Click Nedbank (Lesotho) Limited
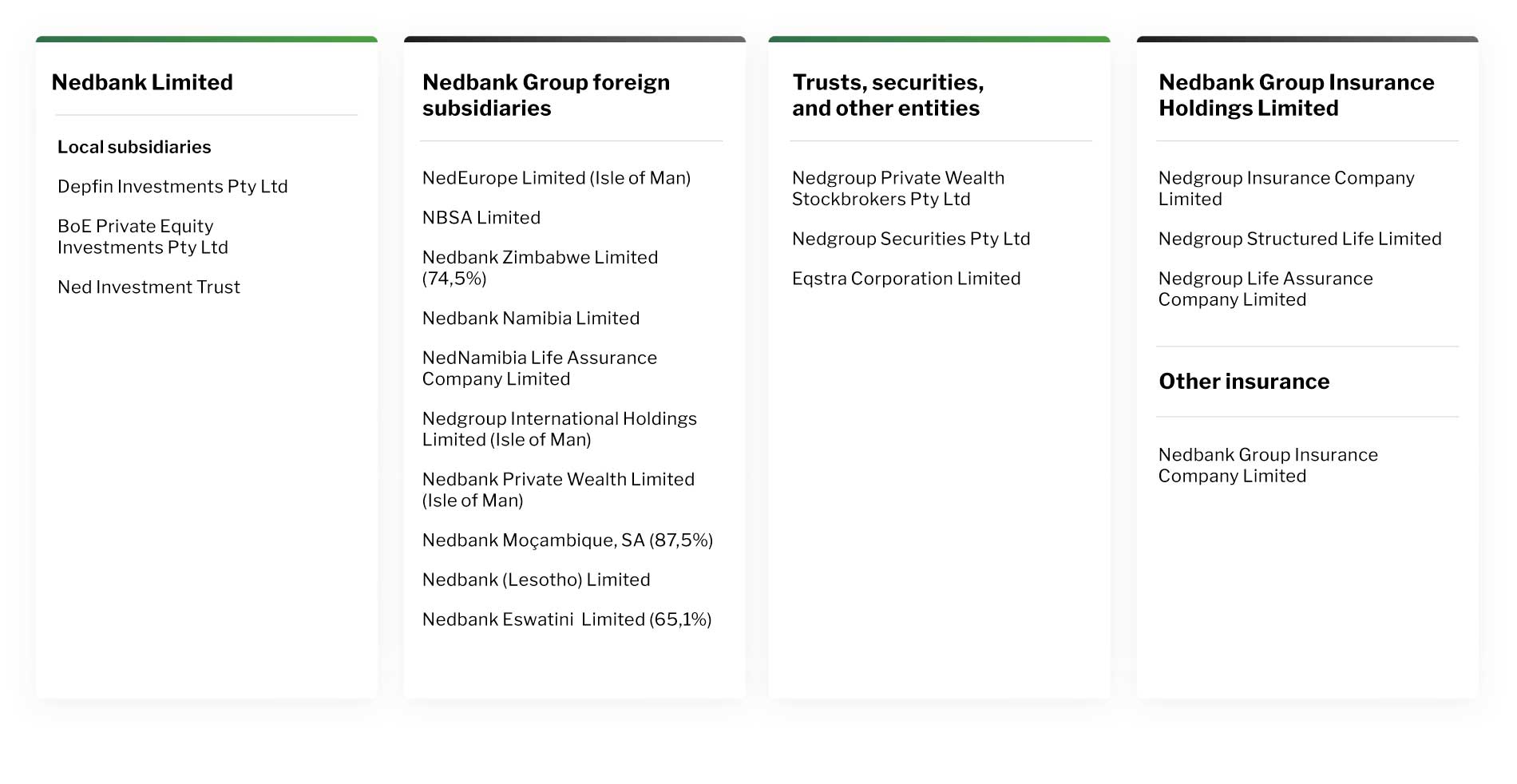This screenshot has height=784, width=1517. [537, 580]
